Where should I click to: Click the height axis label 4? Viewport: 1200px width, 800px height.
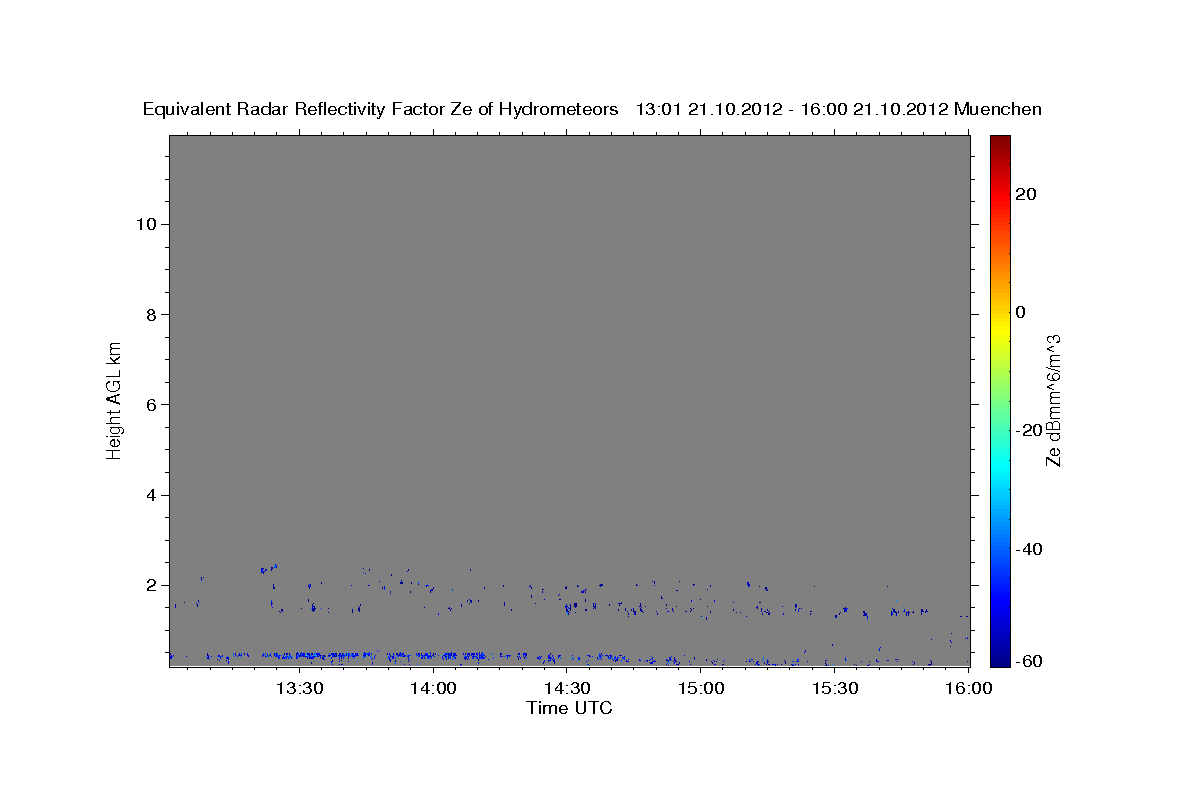pos(150,495)
